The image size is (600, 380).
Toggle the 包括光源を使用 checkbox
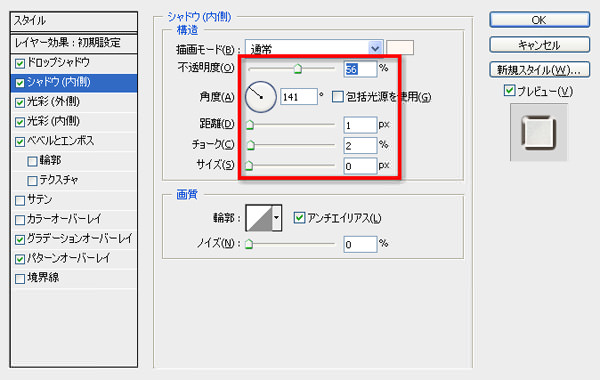338,97
